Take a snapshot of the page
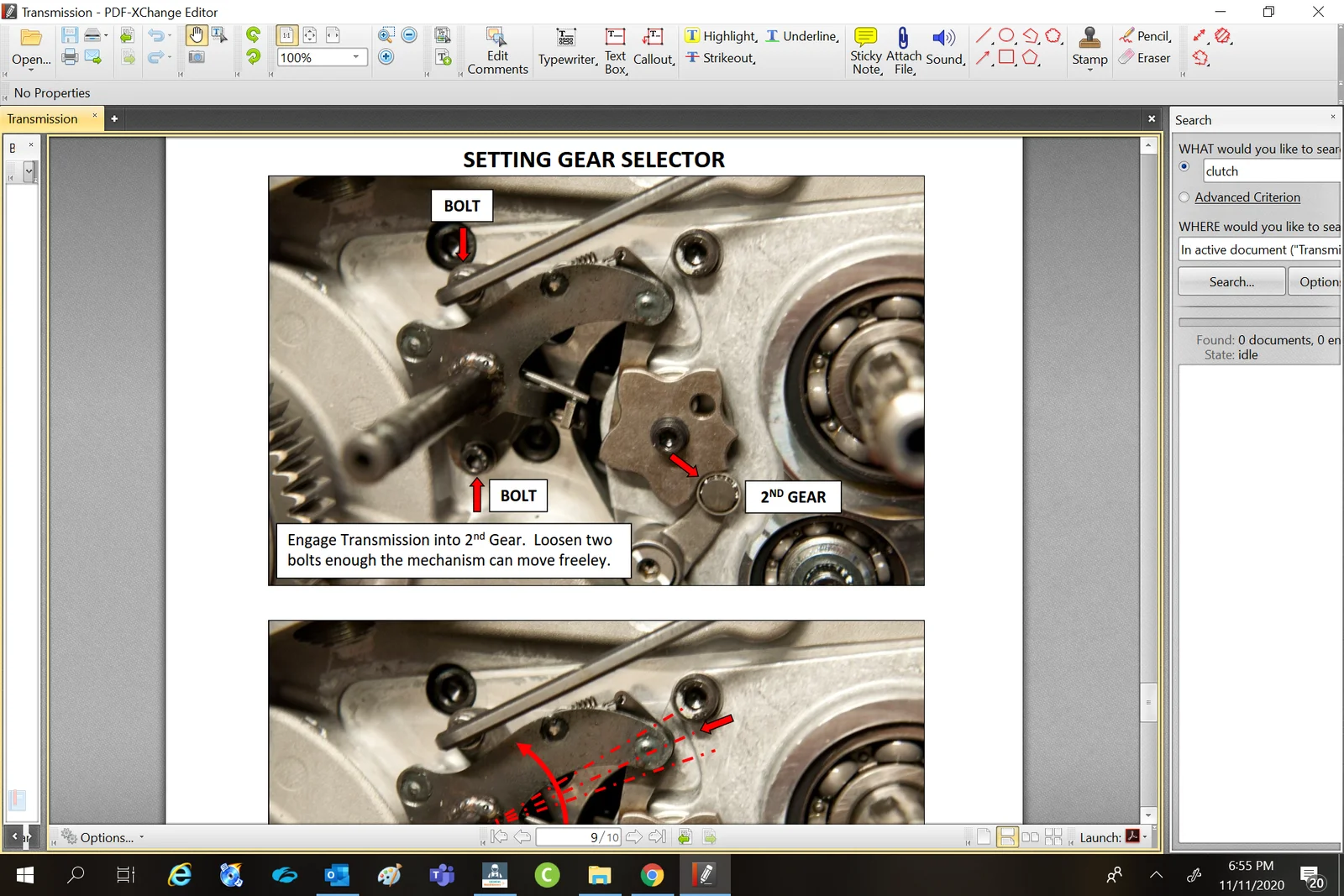Screen dimensions: 1344x896 (x=197, y=59)
